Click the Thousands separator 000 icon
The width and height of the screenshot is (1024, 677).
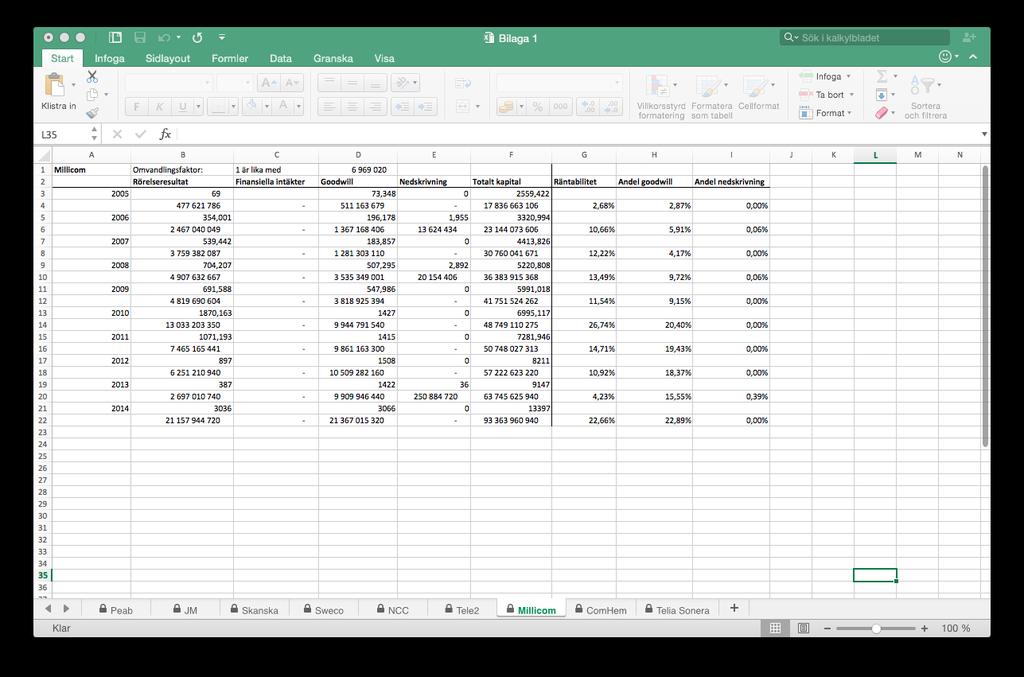click(560, 106)
